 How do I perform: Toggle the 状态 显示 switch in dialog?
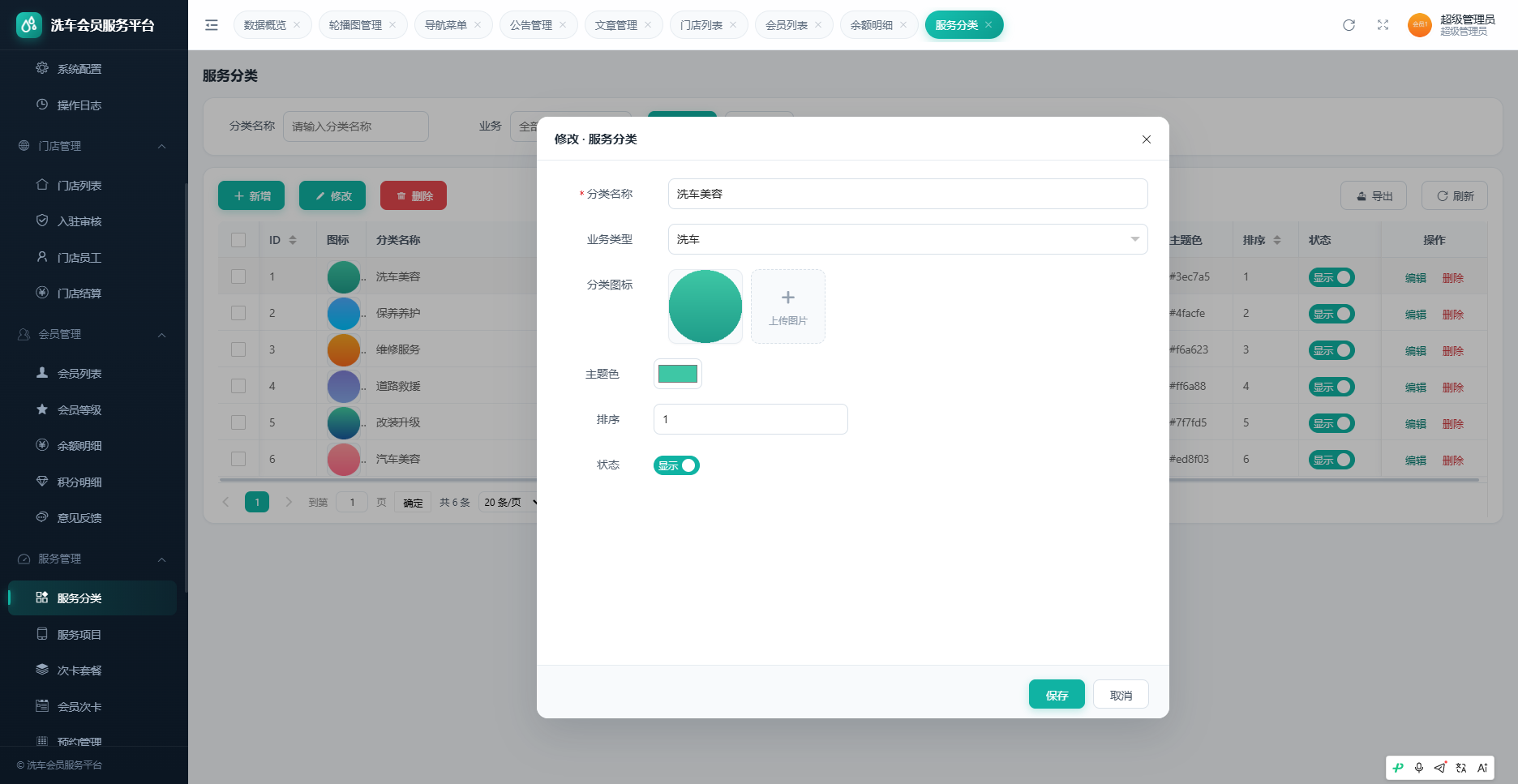click(x=676, y=465)
